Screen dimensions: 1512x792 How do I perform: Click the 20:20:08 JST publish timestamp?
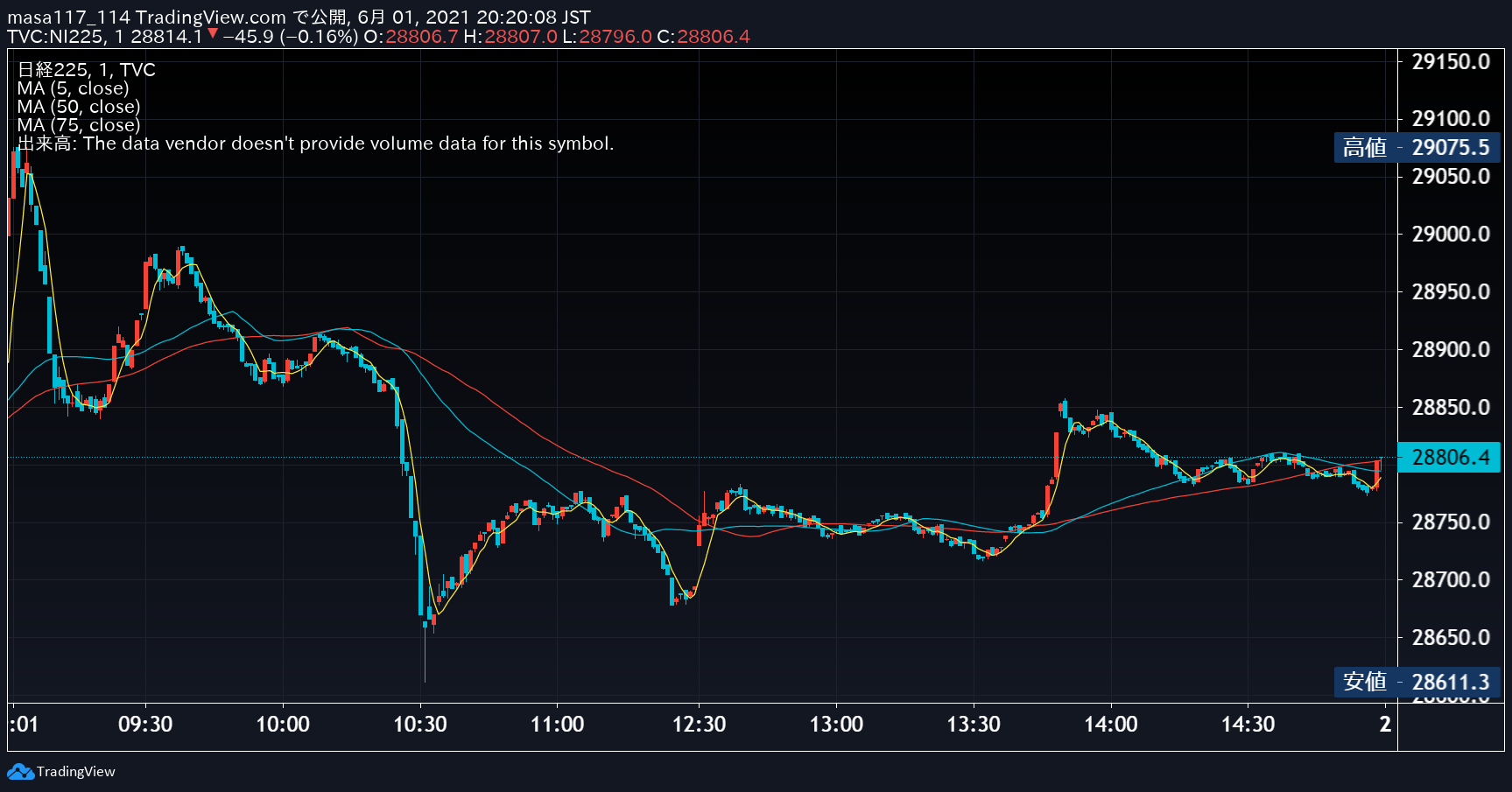click(533, 18)
